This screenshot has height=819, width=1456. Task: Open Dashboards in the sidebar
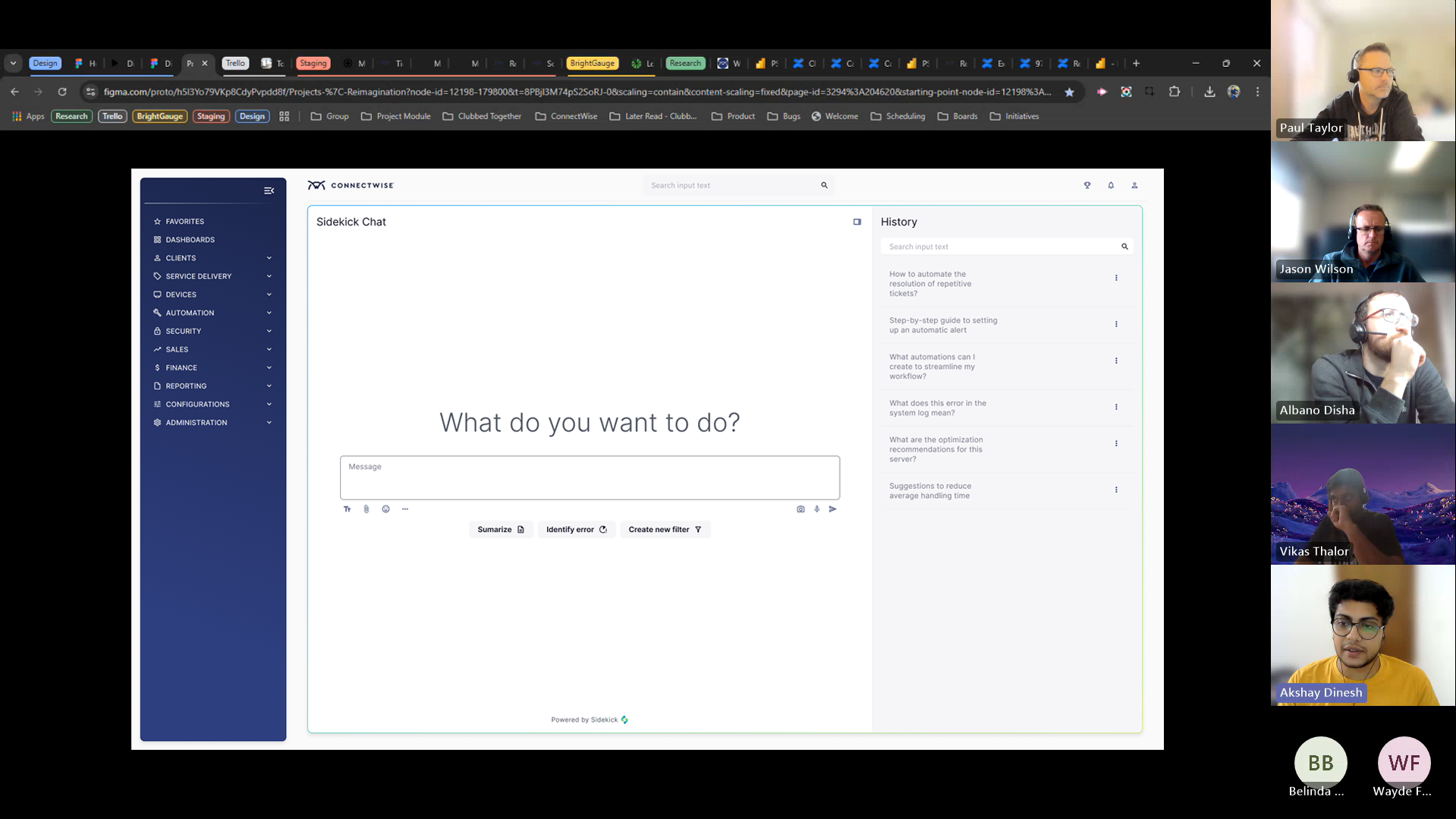190,240
